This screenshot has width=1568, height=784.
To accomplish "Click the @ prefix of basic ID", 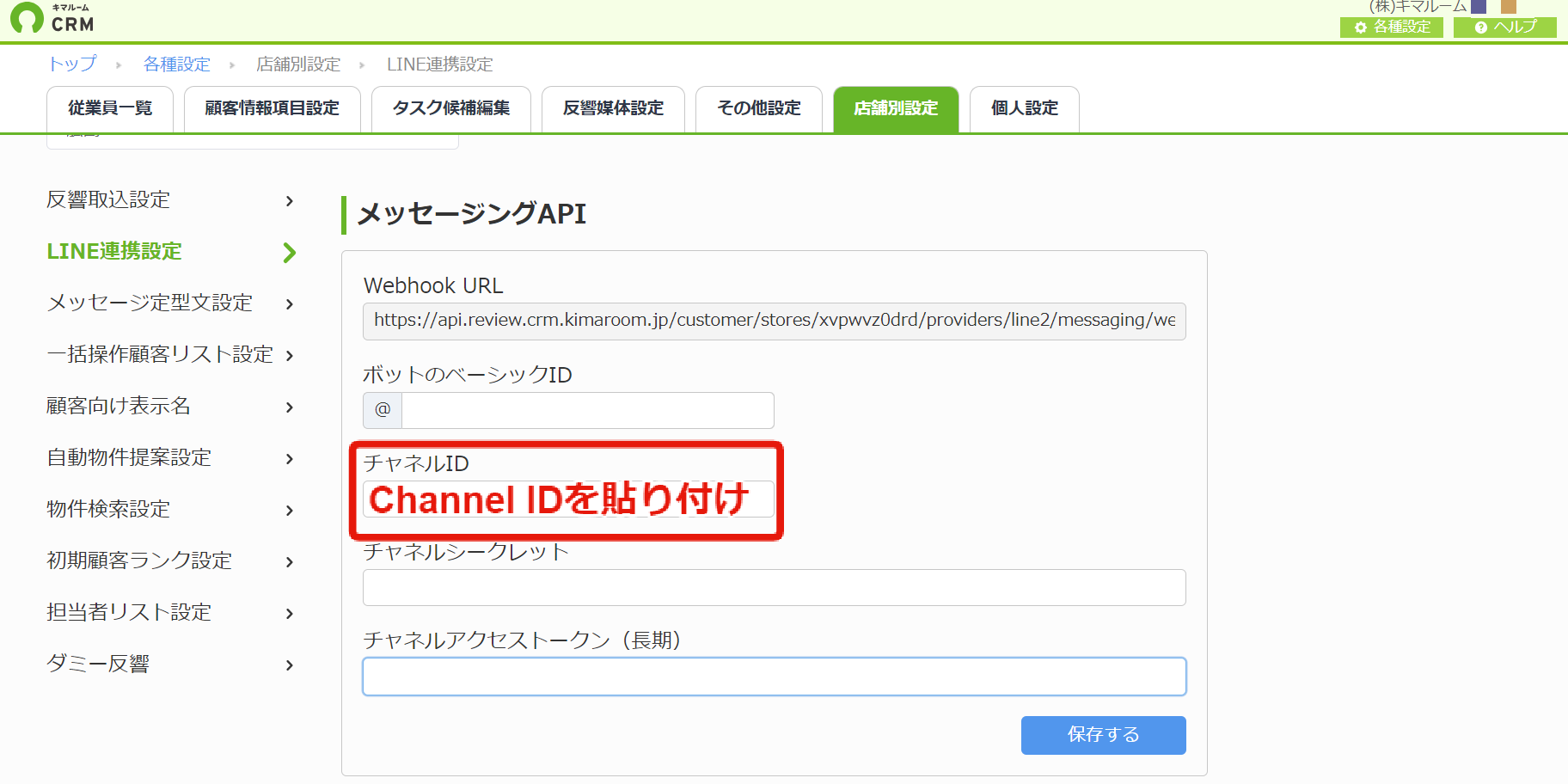I will coord(383,410).
